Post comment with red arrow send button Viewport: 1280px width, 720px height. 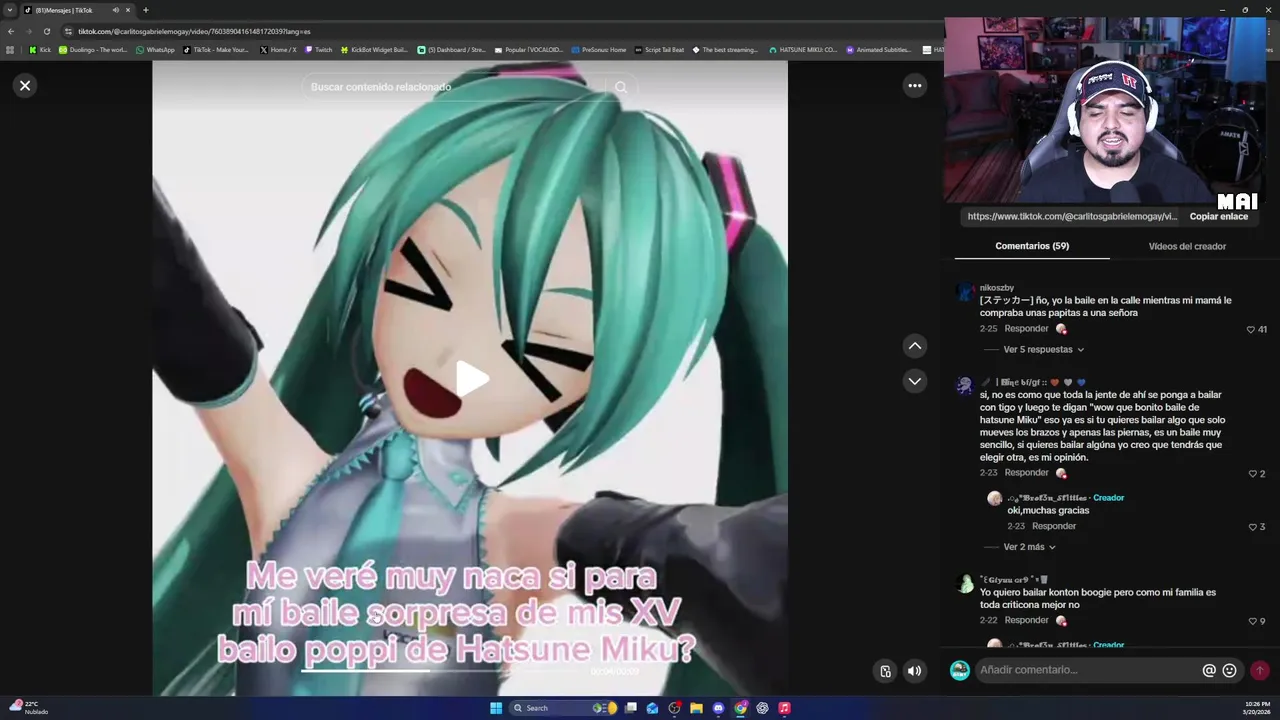[x=1260, y=670]
